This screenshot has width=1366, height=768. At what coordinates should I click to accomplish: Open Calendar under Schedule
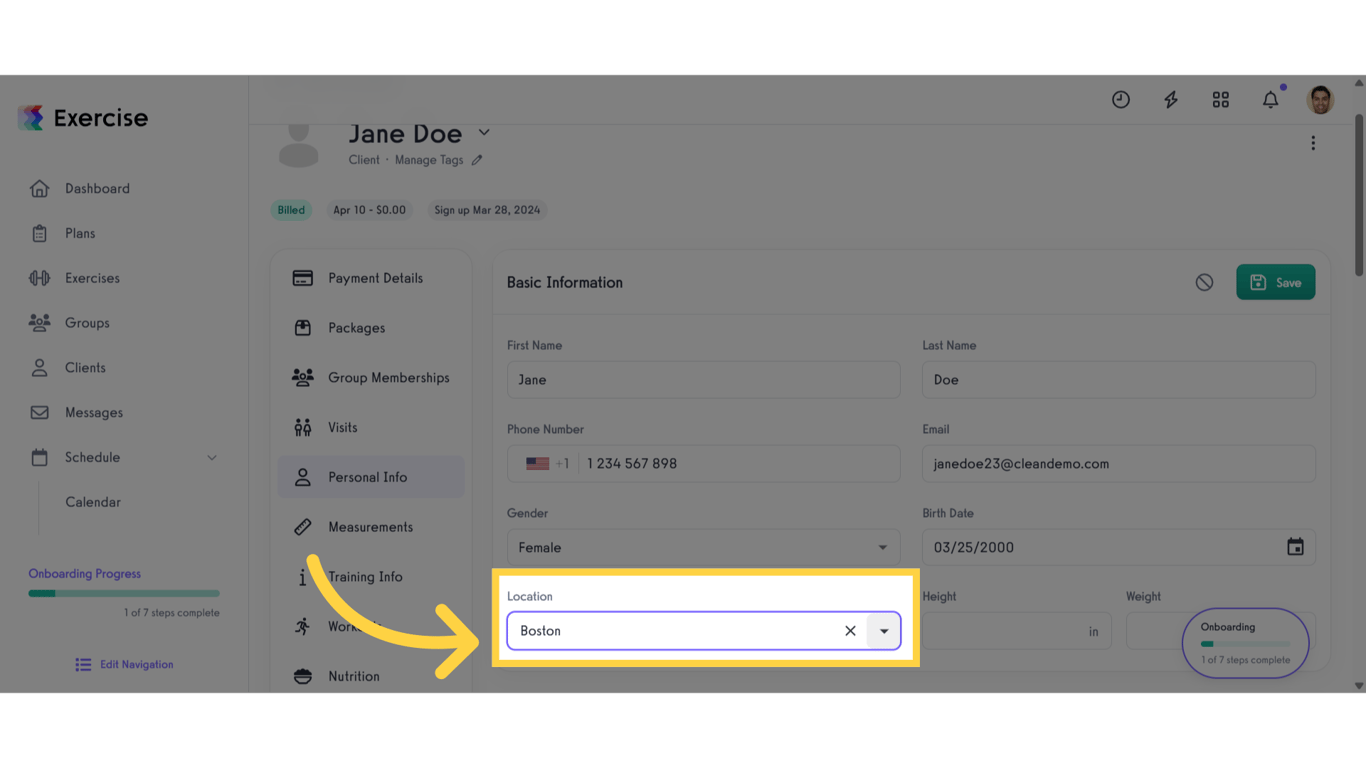93,502
